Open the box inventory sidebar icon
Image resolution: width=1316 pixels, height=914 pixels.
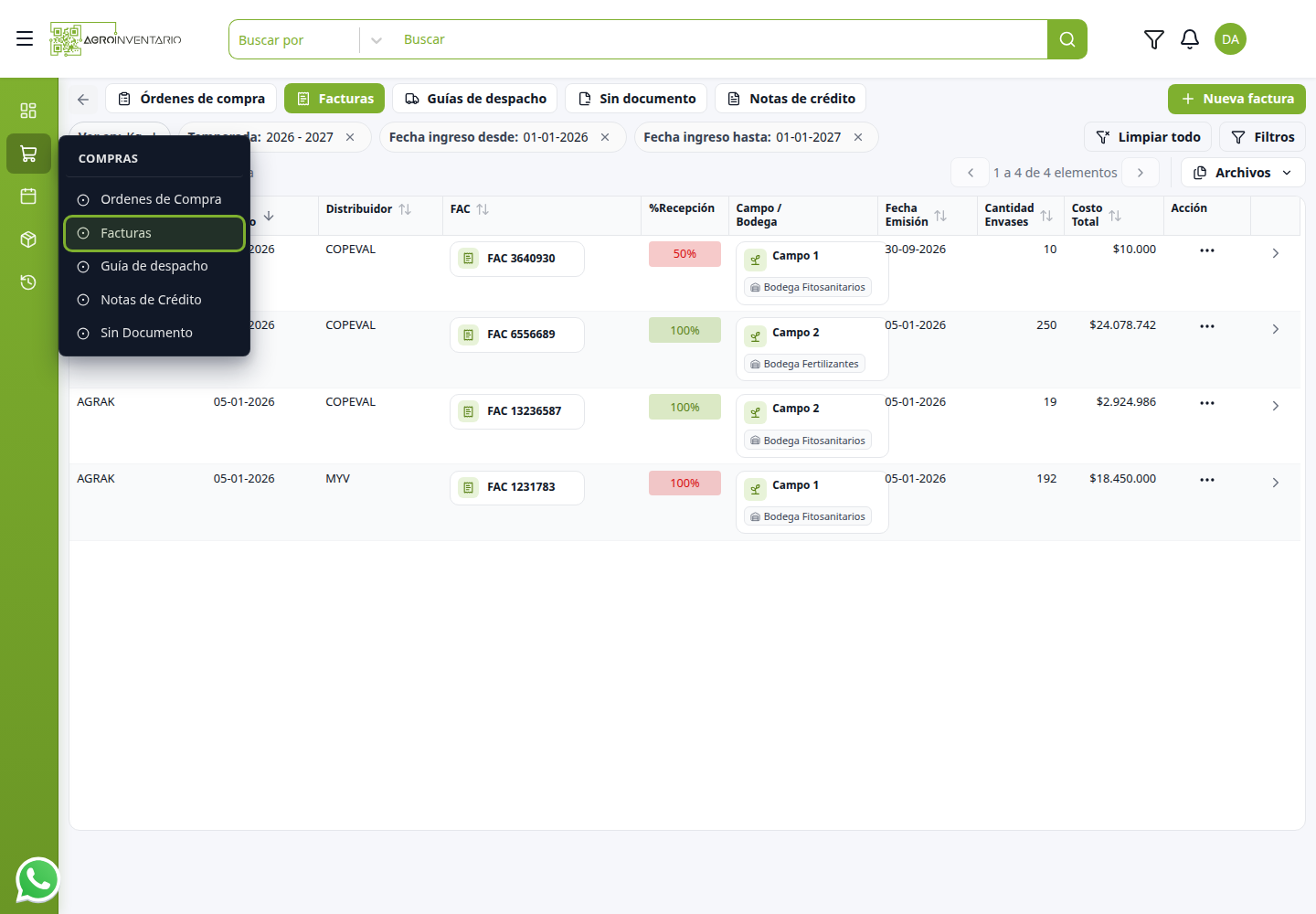click(x=28, y=239)
